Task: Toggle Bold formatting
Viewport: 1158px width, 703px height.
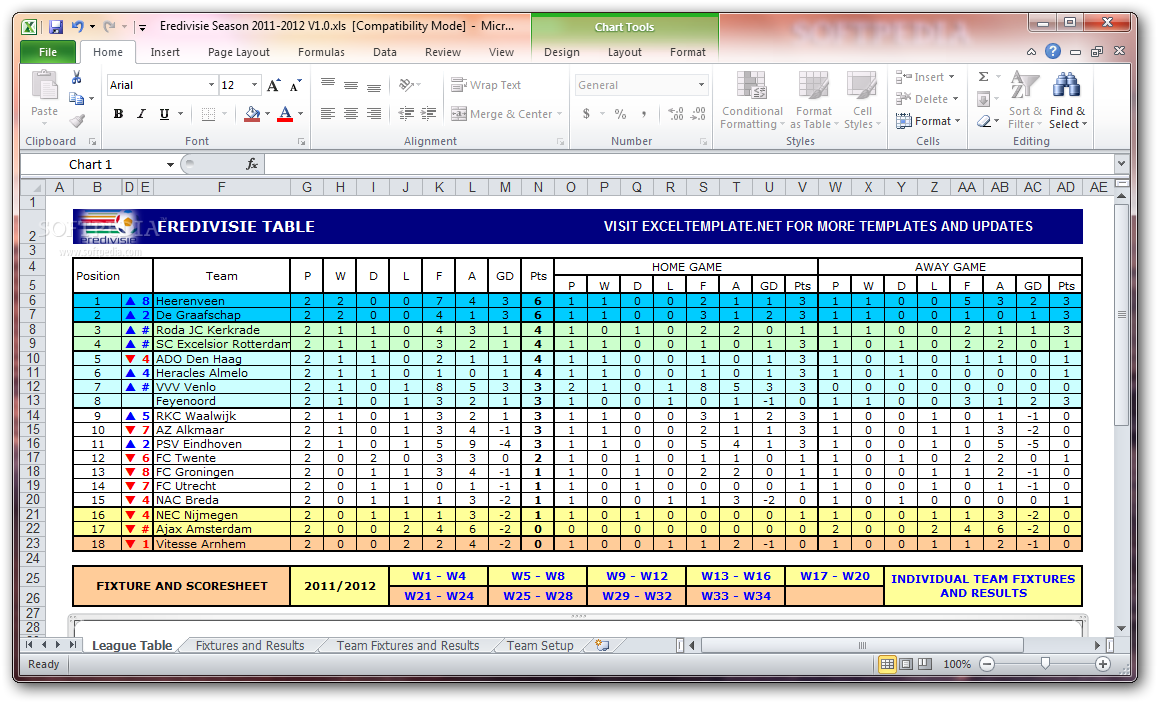Action: (x=118, y=114)
